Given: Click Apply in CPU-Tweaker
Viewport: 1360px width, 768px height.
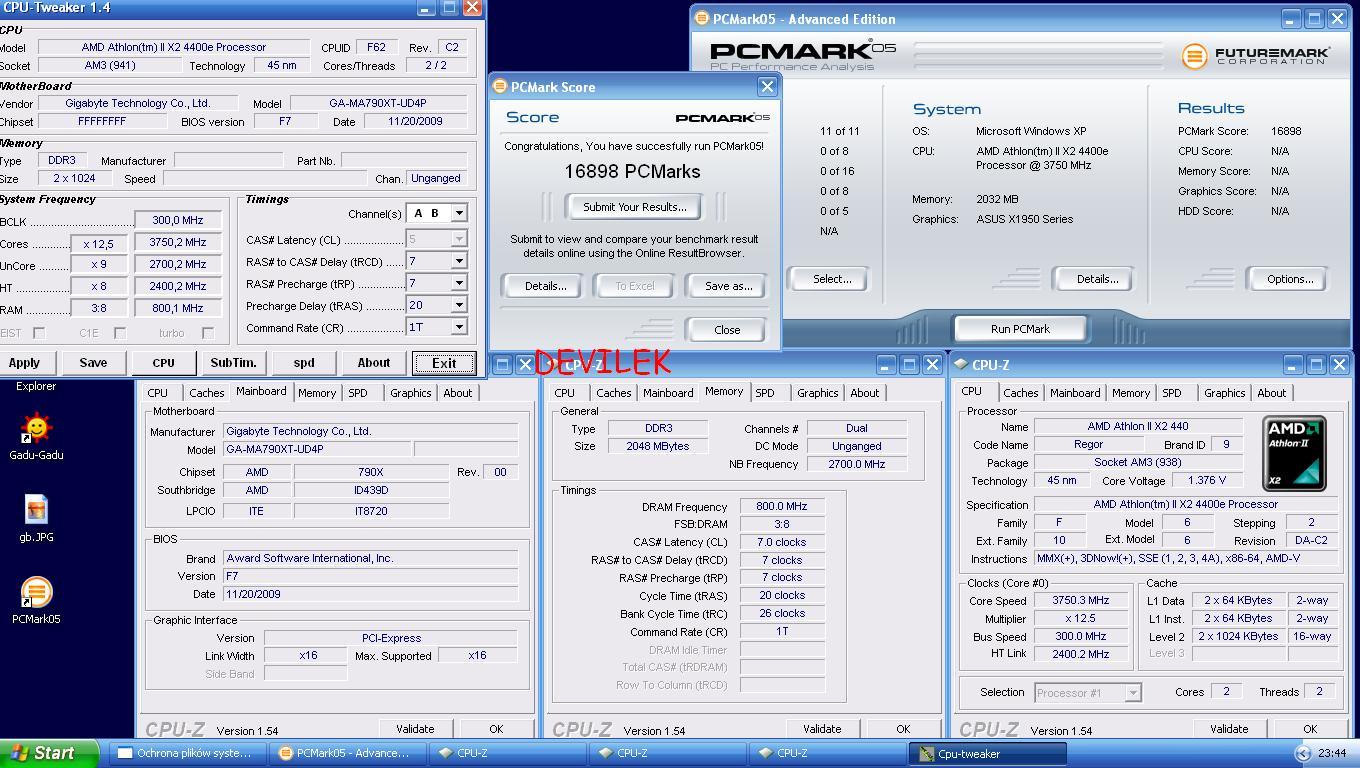Looking at the screenshot, I should tap(23, 363).
